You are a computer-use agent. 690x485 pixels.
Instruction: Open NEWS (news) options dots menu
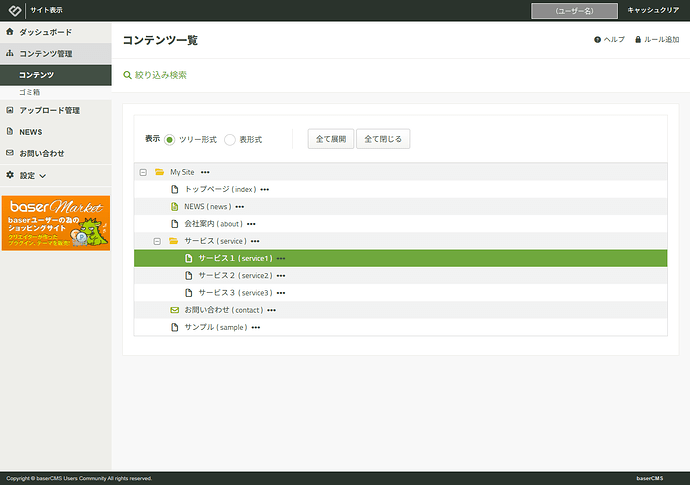click(x=239, y=207)
